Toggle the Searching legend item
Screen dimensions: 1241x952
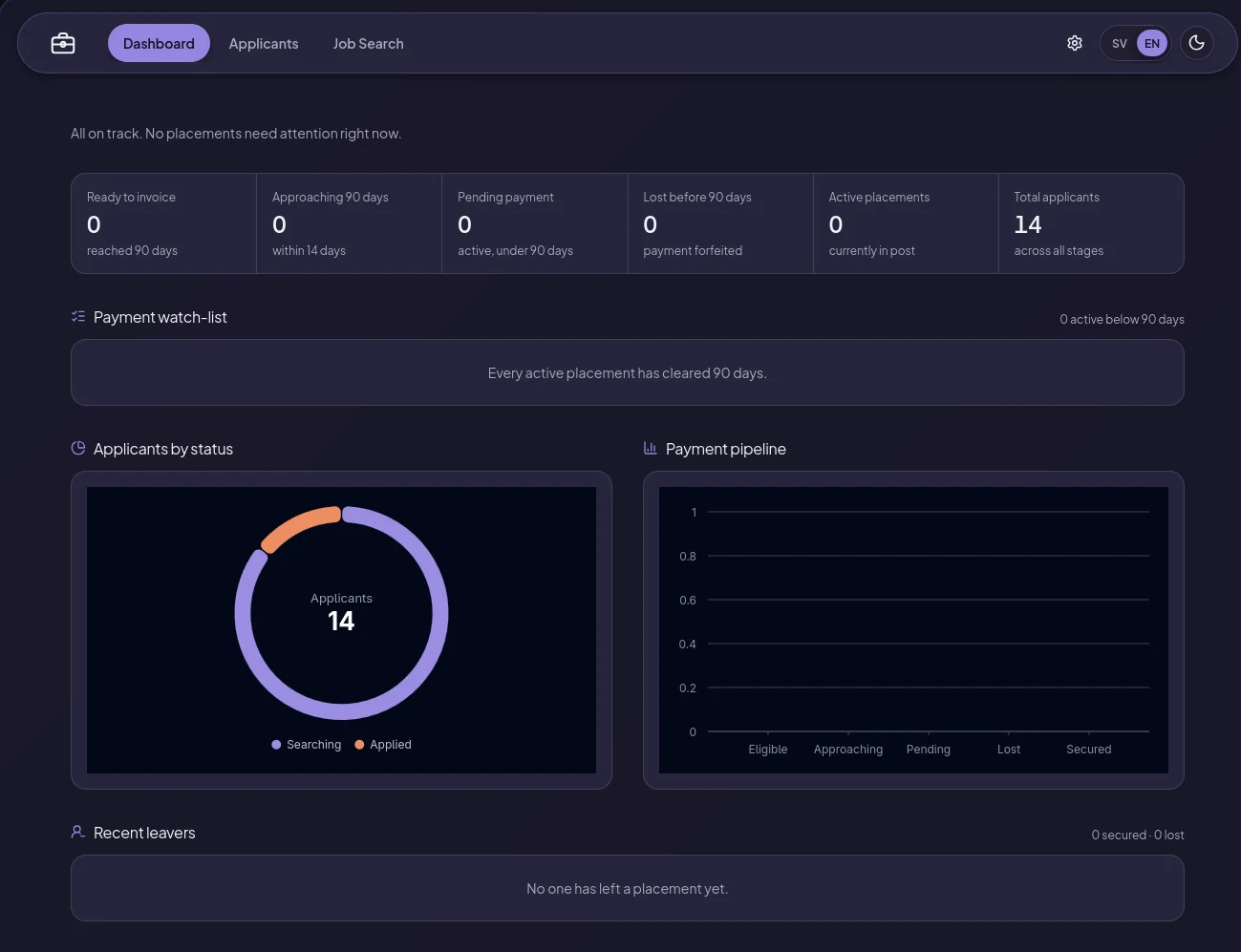click(x=306, y=745)
